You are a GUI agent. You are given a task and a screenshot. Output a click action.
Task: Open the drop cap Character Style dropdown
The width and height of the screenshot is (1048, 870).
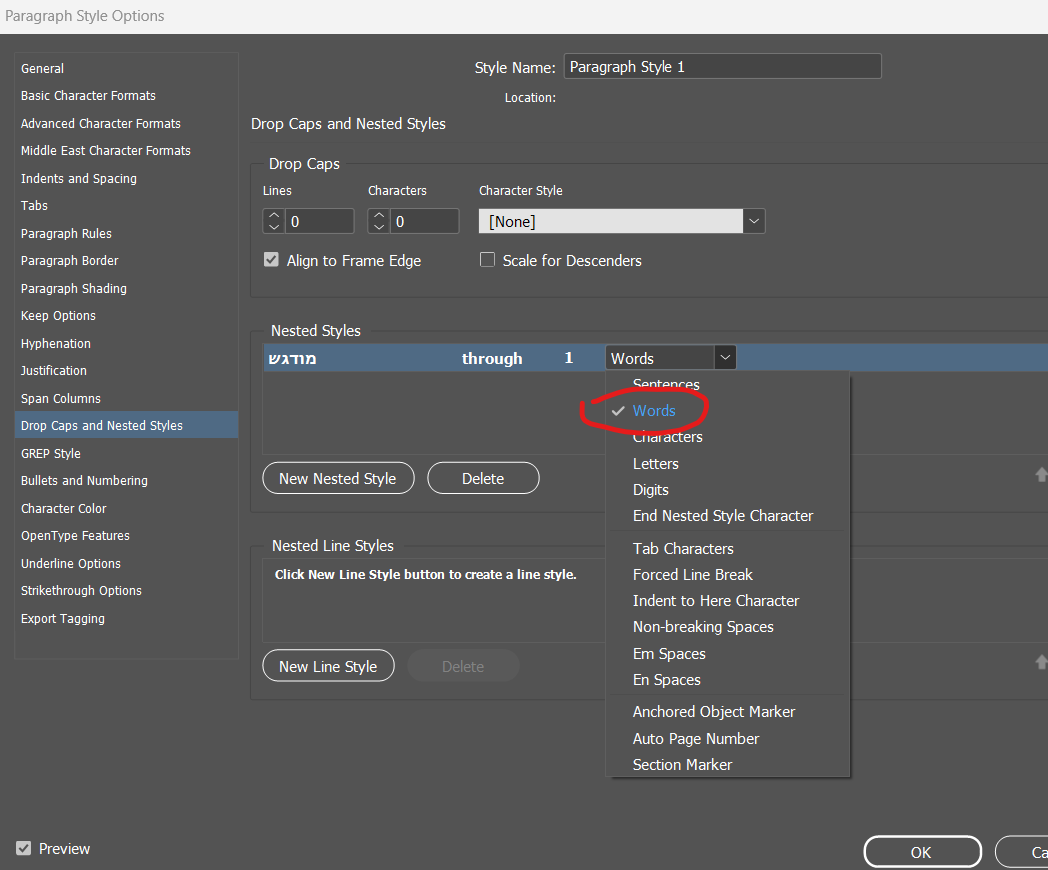(x=754, y=221)
